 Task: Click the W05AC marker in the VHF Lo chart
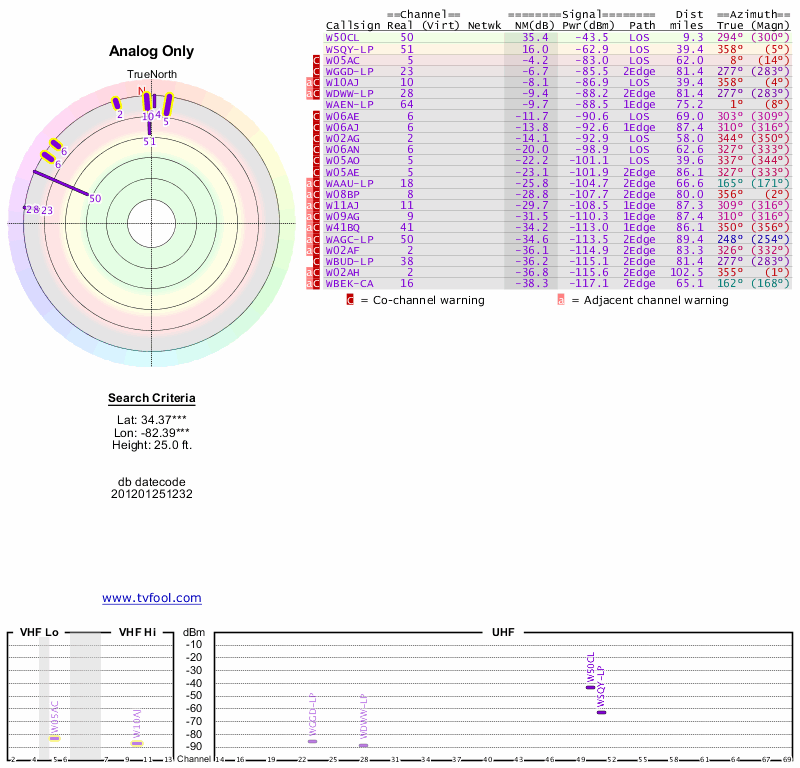pos(55,738)
